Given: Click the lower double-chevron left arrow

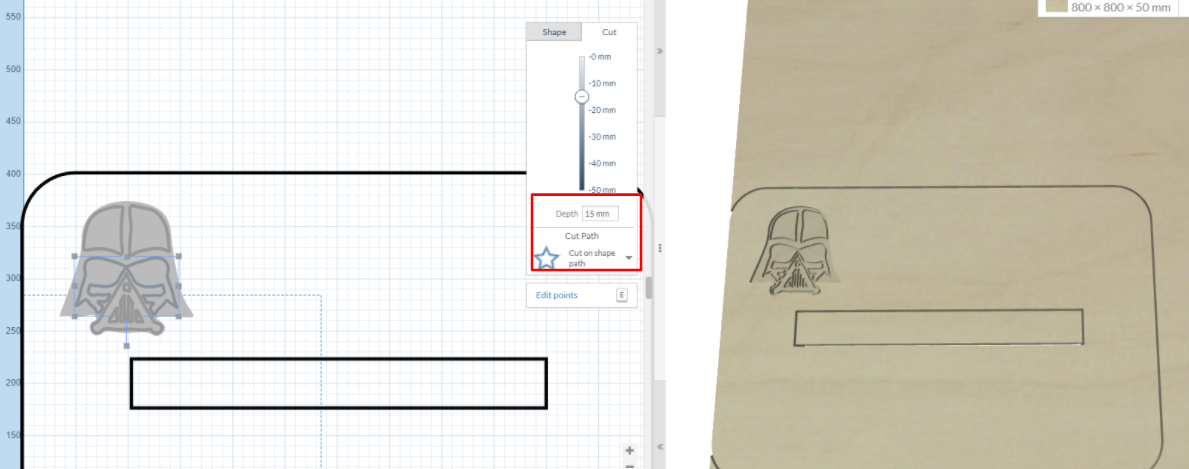Looking at the screenshot, I should click(x=660, y=446).
